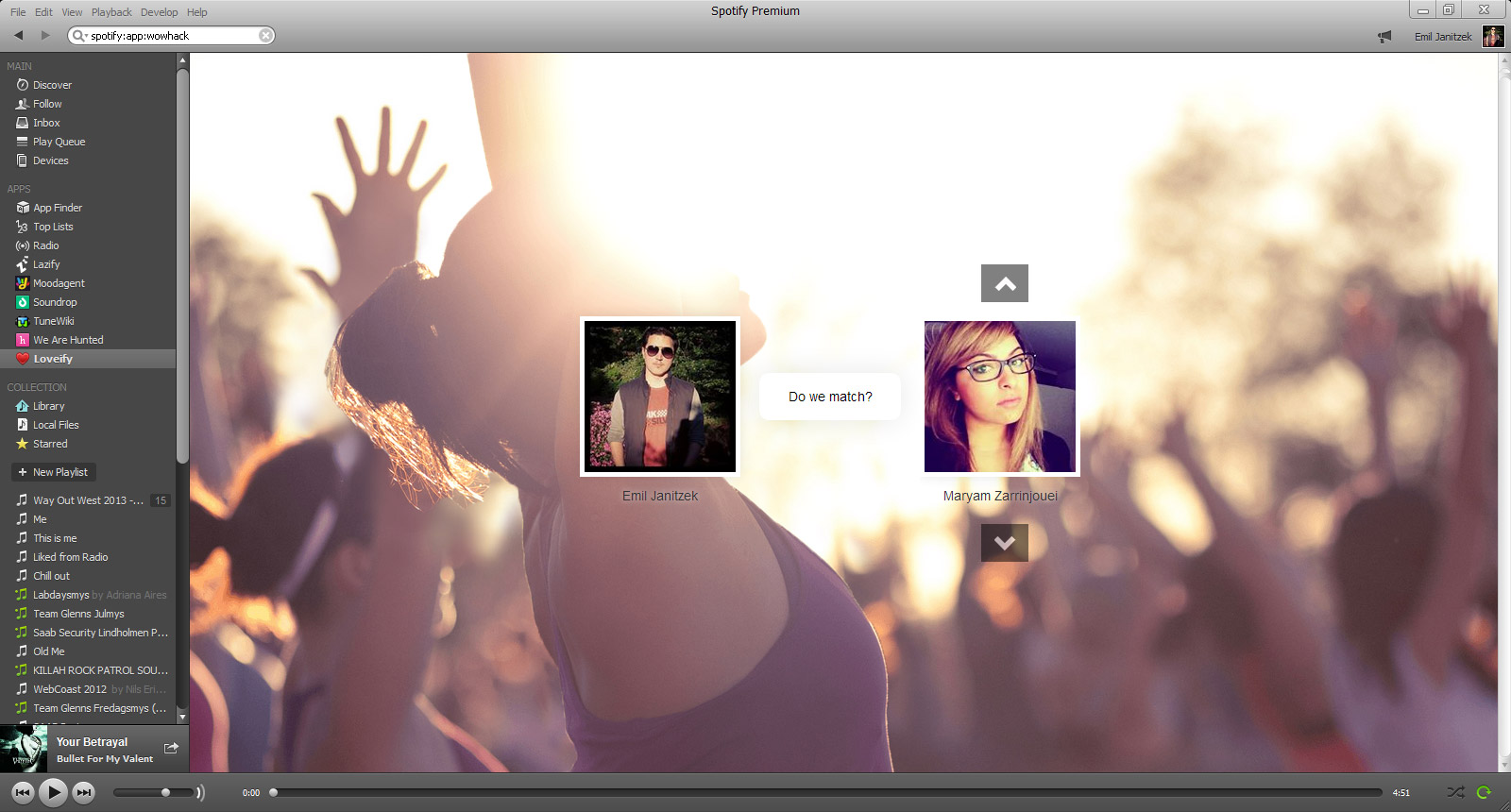This screenshot has width=1511, height=812.
Task: Toggle repeat playback
Action: (x=1484, y=792)
